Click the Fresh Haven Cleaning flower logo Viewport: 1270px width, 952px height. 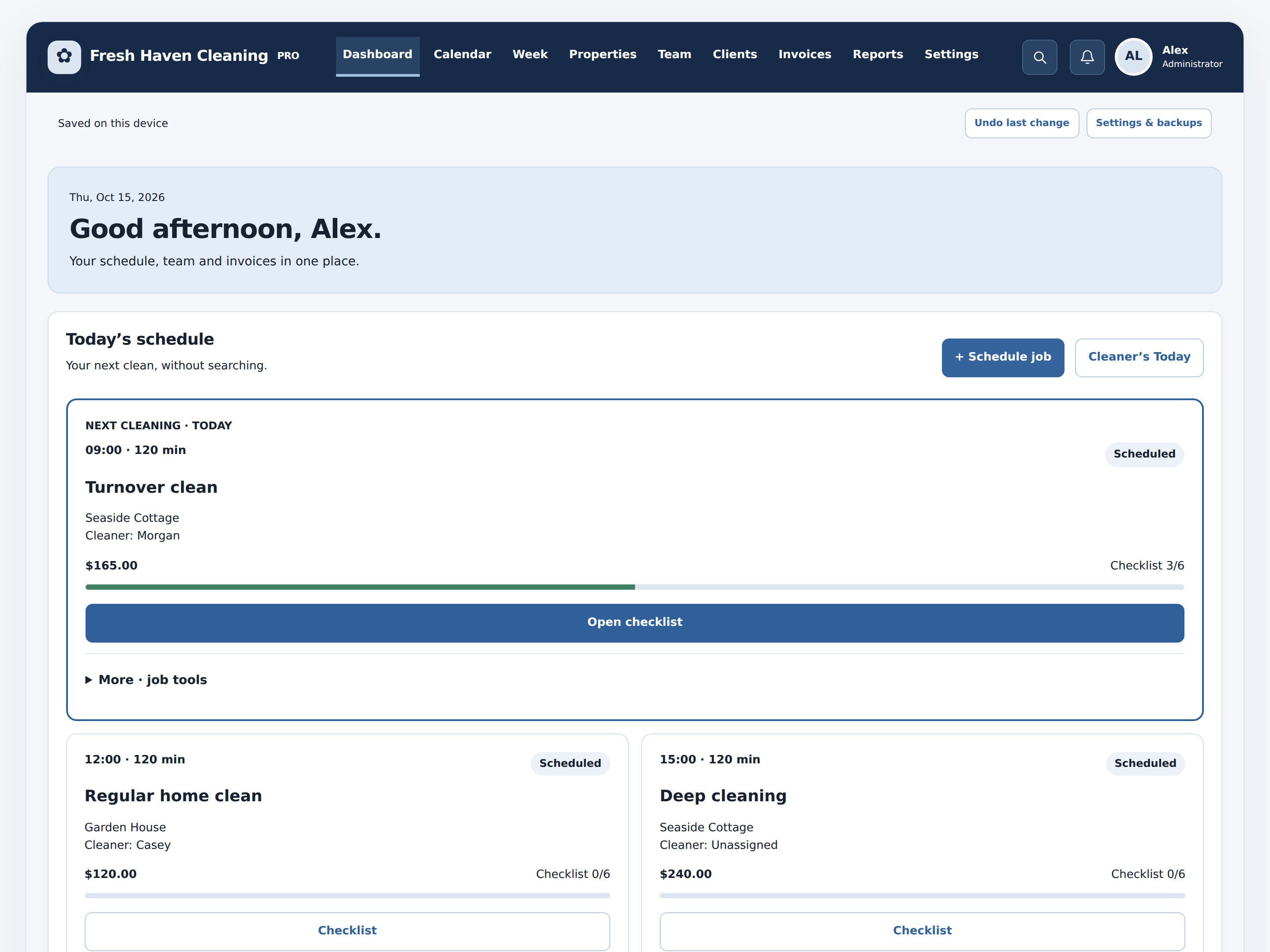pyautogui.click(x=64, y=57)
